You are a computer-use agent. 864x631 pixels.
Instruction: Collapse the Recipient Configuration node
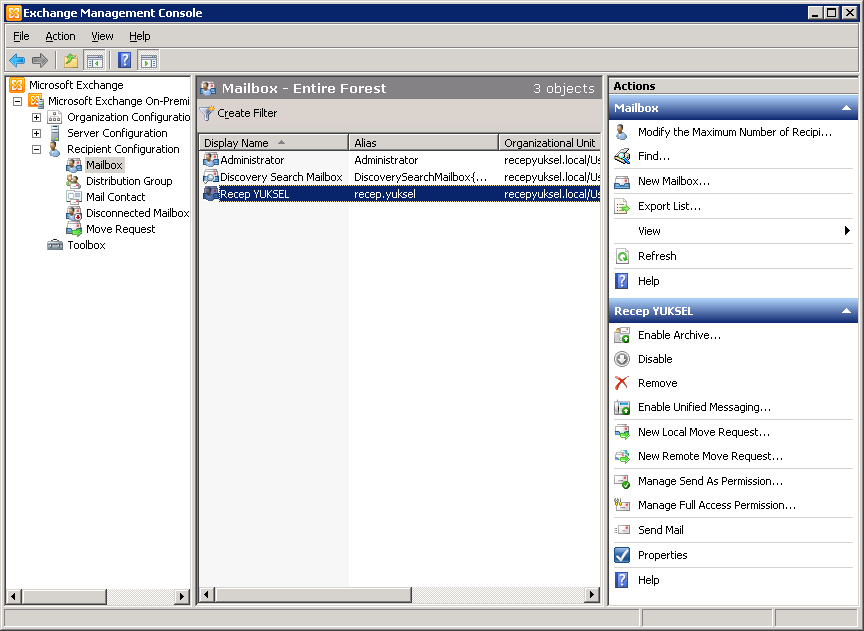(36, 149)
